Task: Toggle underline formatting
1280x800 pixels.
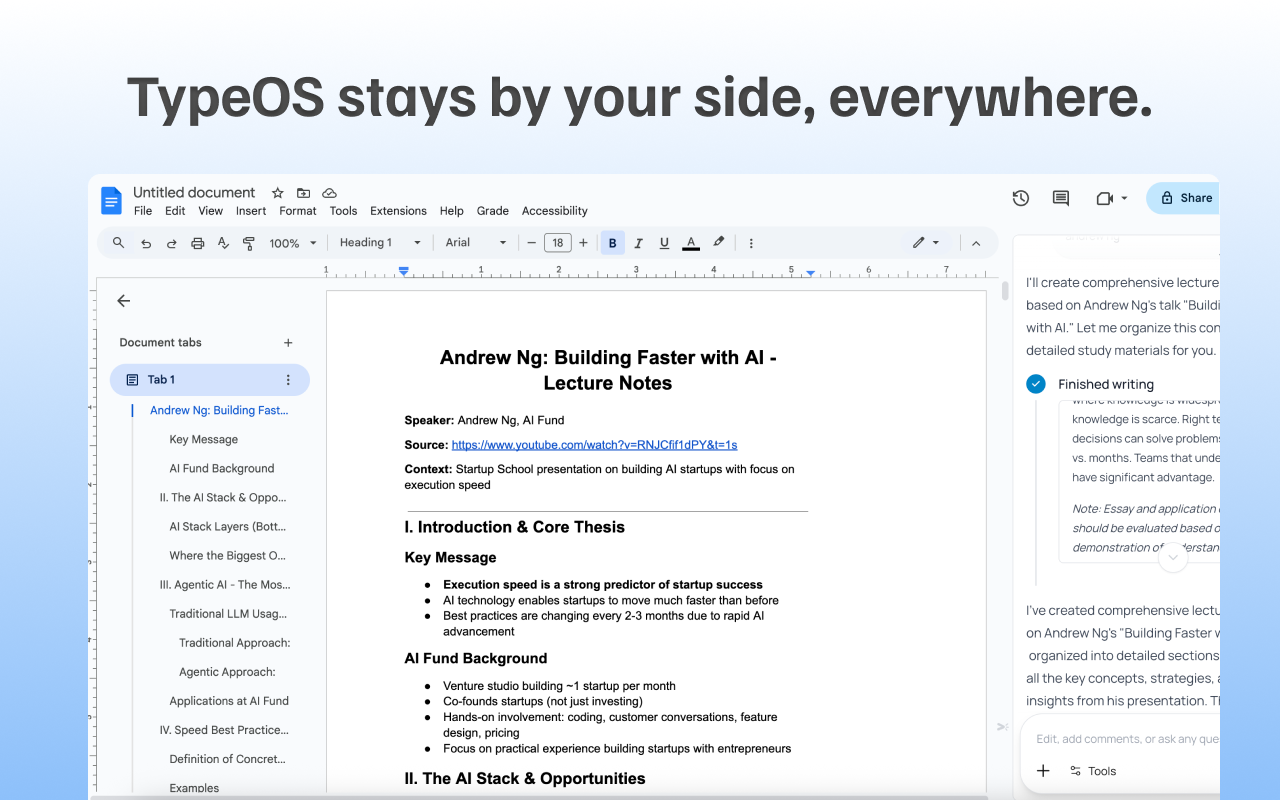Action: click(664, 242)
